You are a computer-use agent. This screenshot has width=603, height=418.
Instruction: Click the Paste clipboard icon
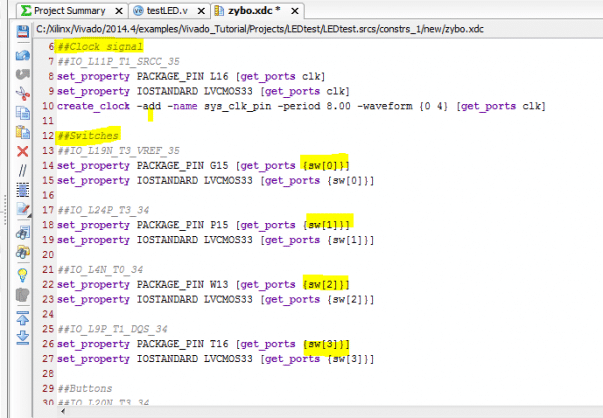coord(23,131)
